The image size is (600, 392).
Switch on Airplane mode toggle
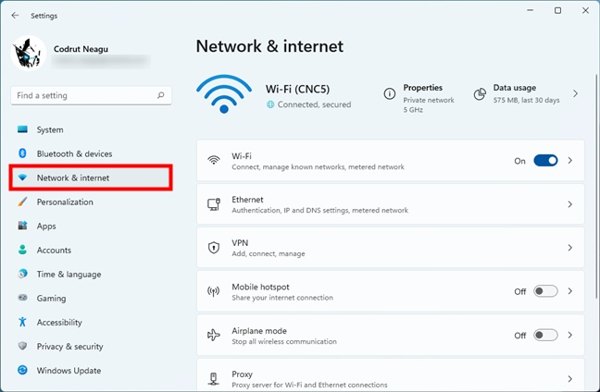[546, 335]
